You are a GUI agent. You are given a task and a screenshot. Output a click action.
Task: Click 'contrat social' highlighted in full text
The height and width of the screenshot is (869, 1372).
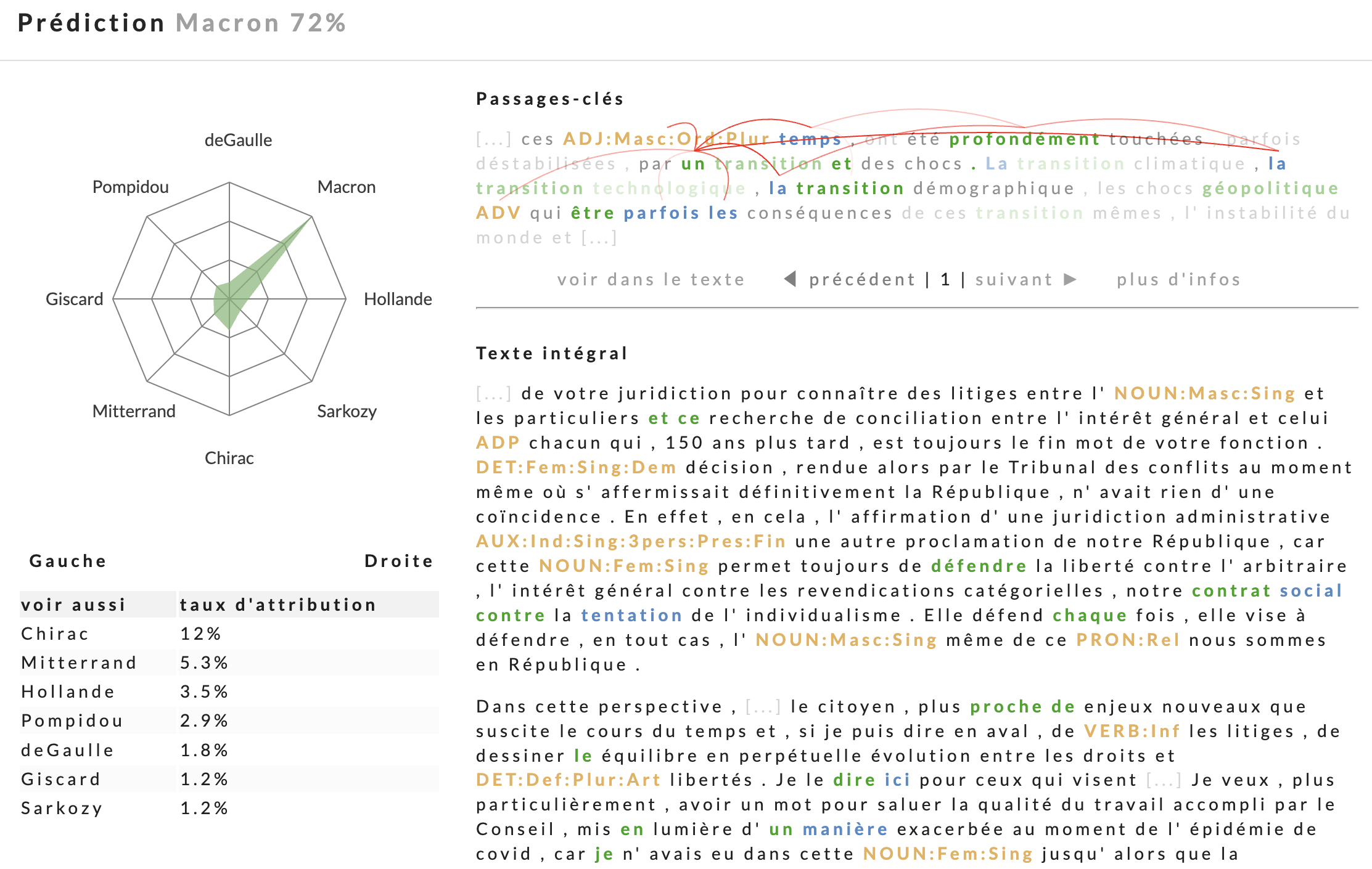1267,590
